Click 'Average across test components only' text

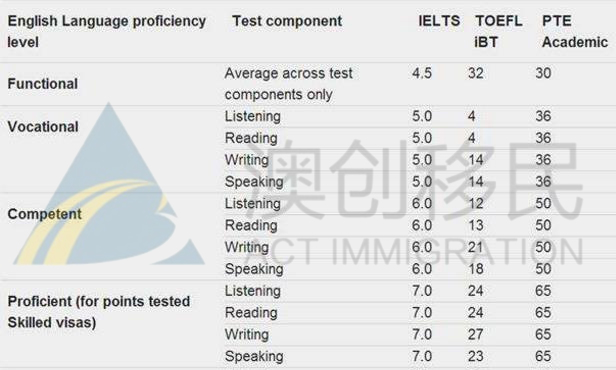(x=288, y=84)
